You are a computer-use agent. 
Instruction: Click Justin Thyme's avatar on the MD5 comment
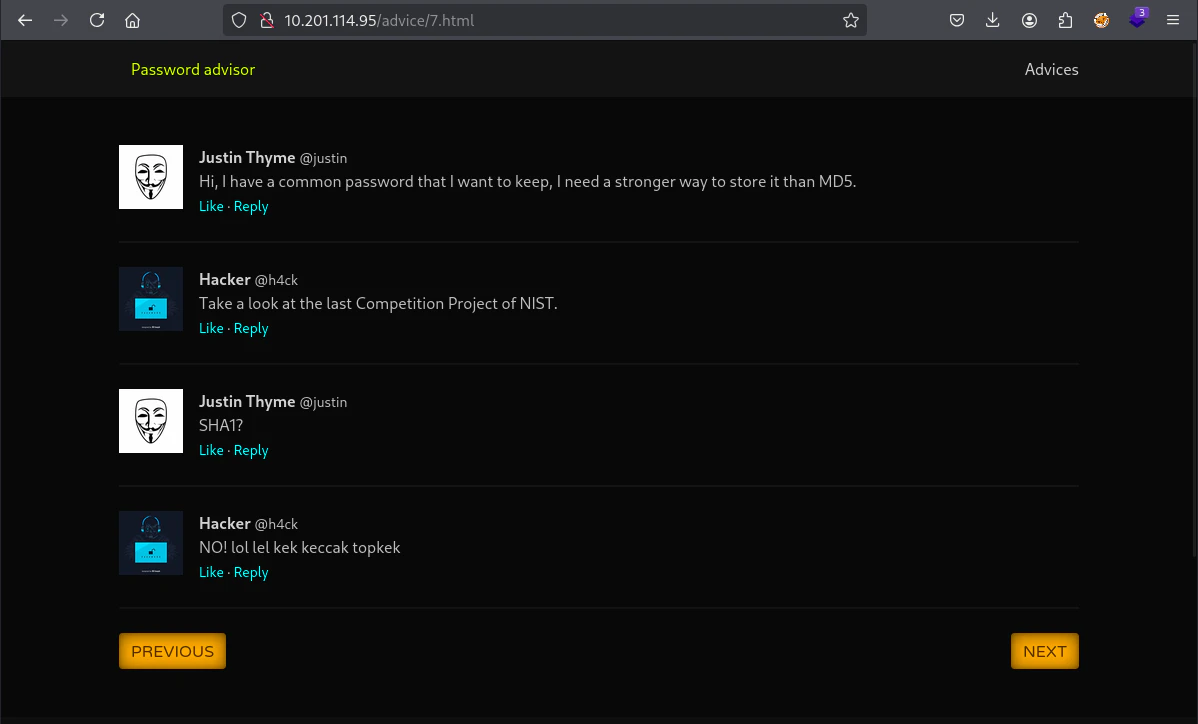click(151, 177)
